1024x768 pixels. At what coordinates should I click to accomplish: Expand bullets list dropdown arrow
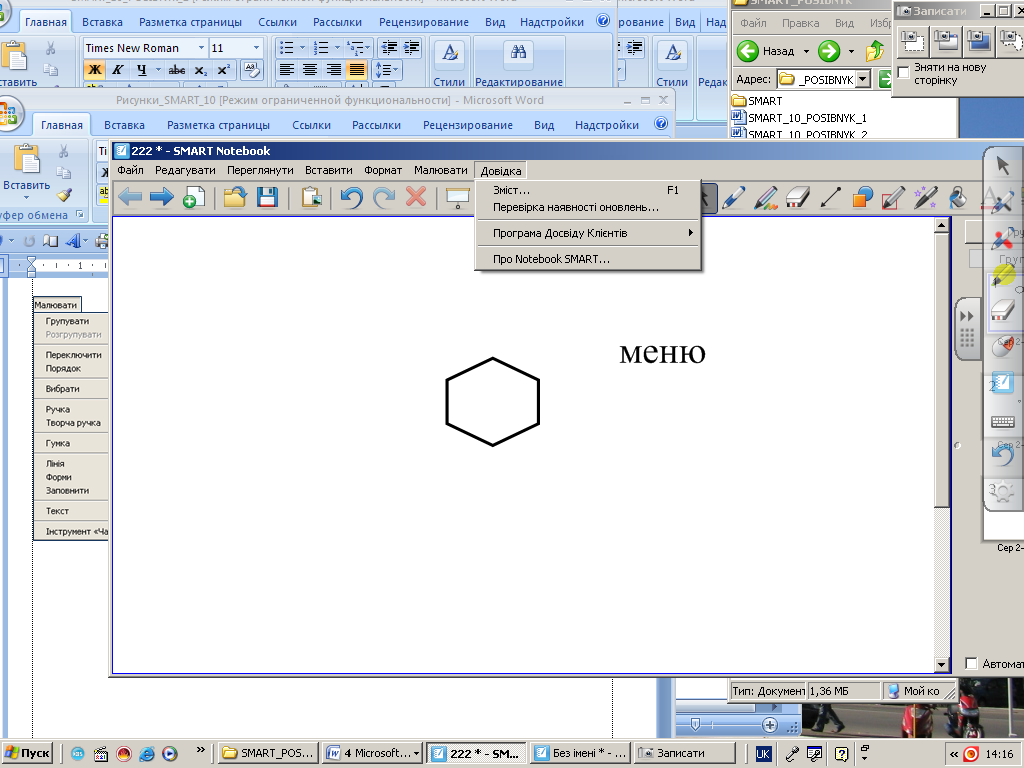point(302,48)
